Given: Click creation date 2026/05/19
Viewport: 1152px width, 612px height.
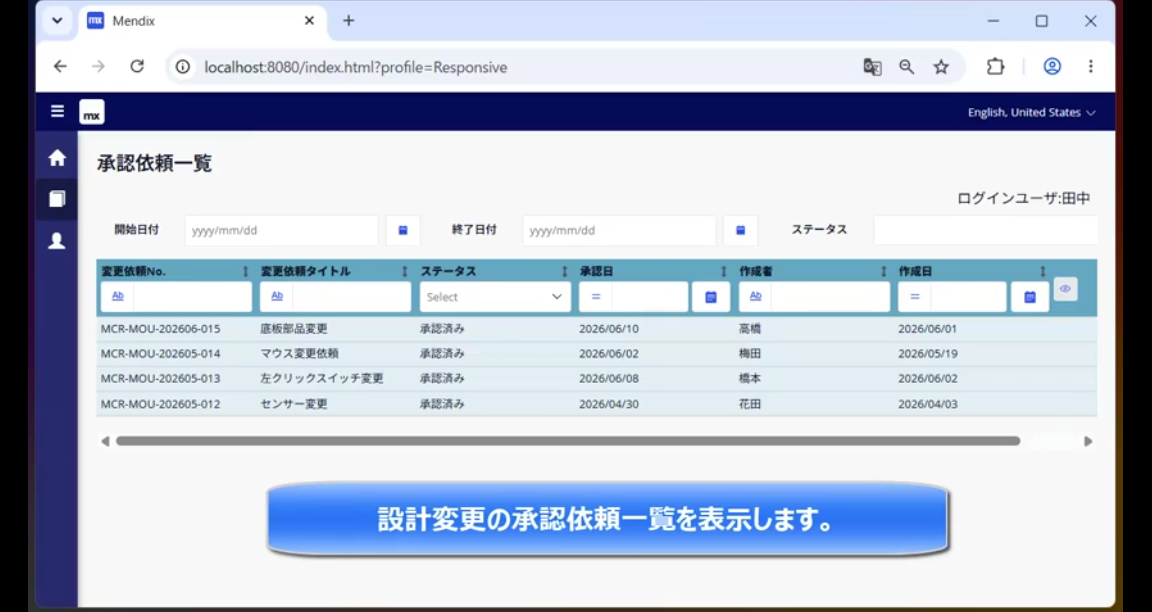Looking at the screenshot, I should click(928, 353).
